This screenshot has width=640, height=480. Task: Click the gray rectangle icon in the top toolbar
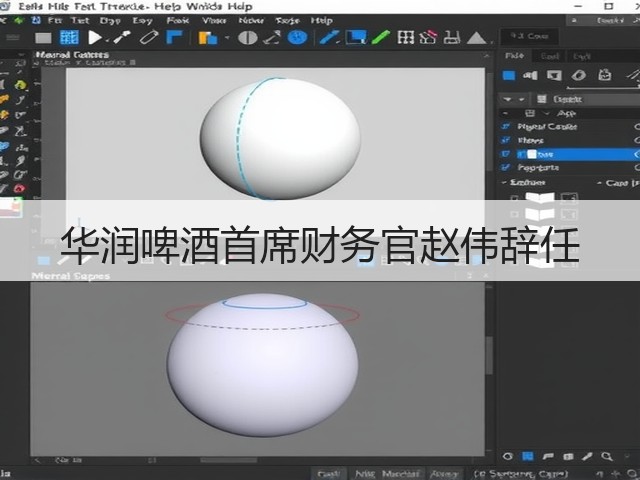[x=43, y=38]
